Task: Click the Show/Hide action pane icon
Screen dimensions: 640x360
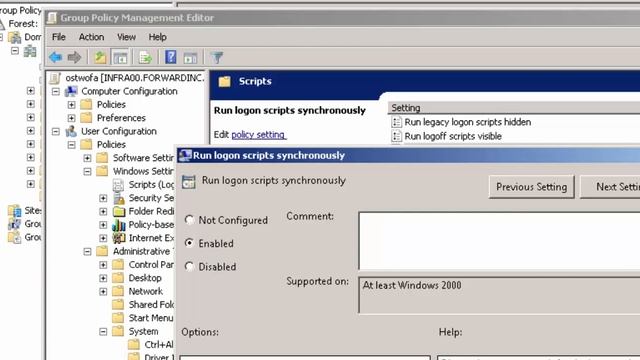Action: (190, 58)
